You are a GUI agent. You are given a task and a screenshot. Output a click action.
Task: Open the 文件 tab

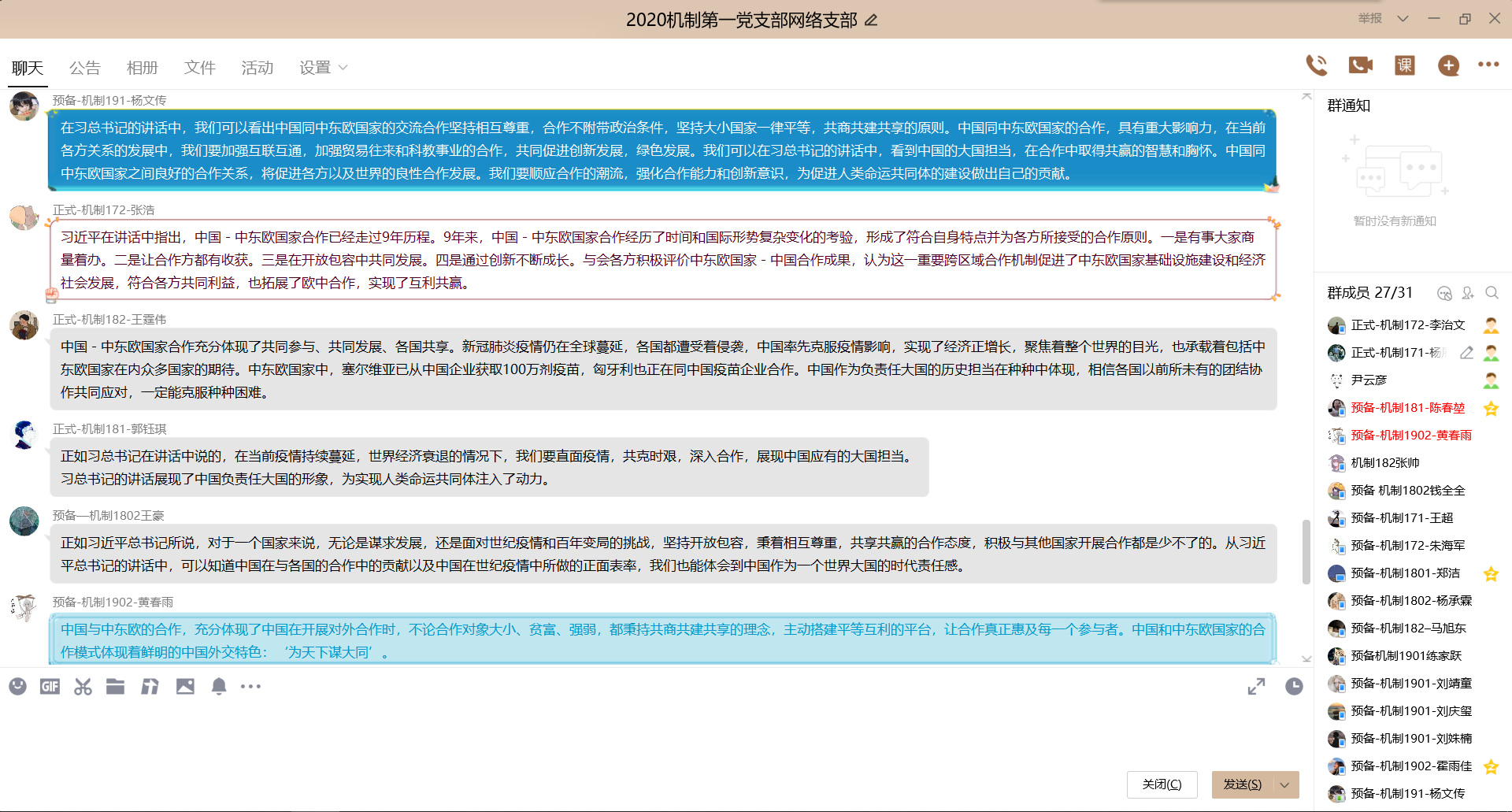click(199, 68)
